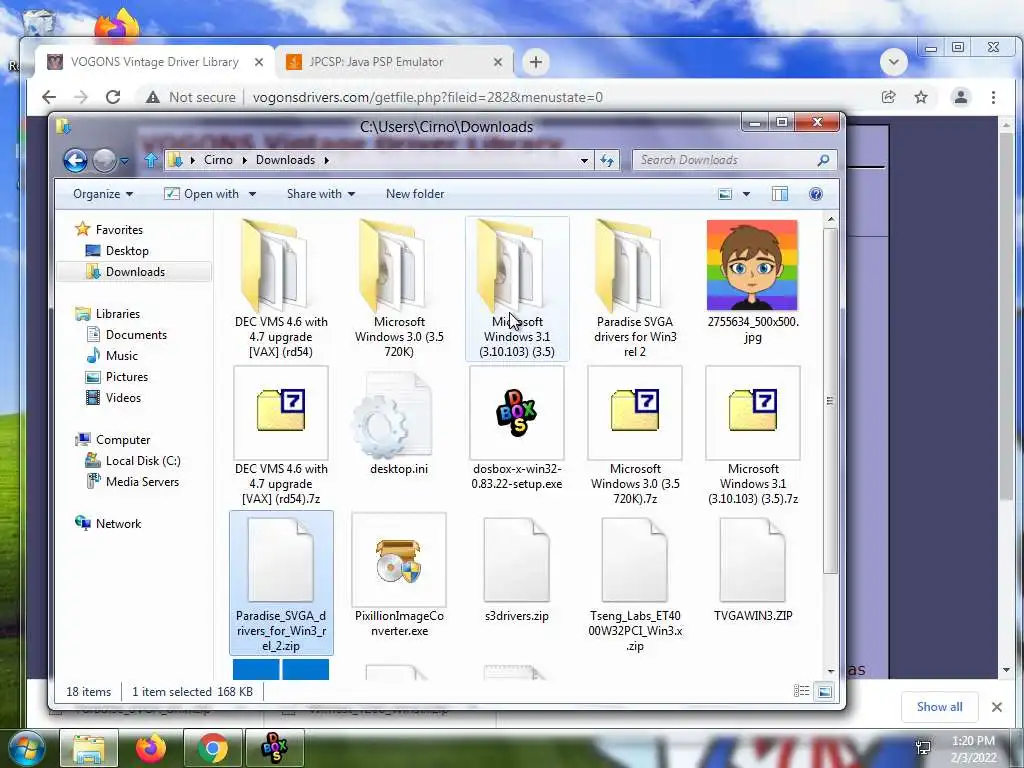Select dosbox-x-win32-0.83.22-setup.exe

pos(517,429)
